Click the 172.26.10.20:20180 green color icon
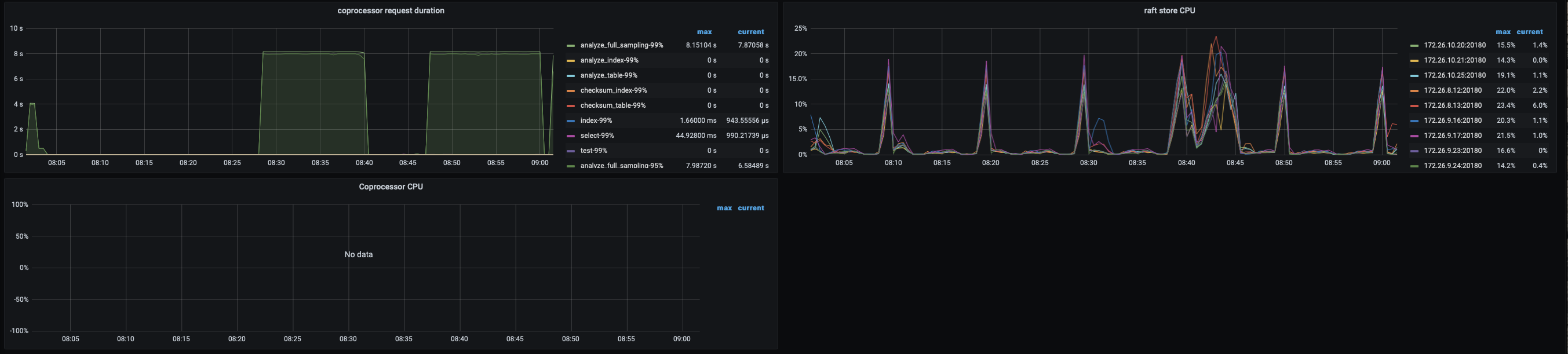This screenshot has width=1568, height=354. (1414, 46)
